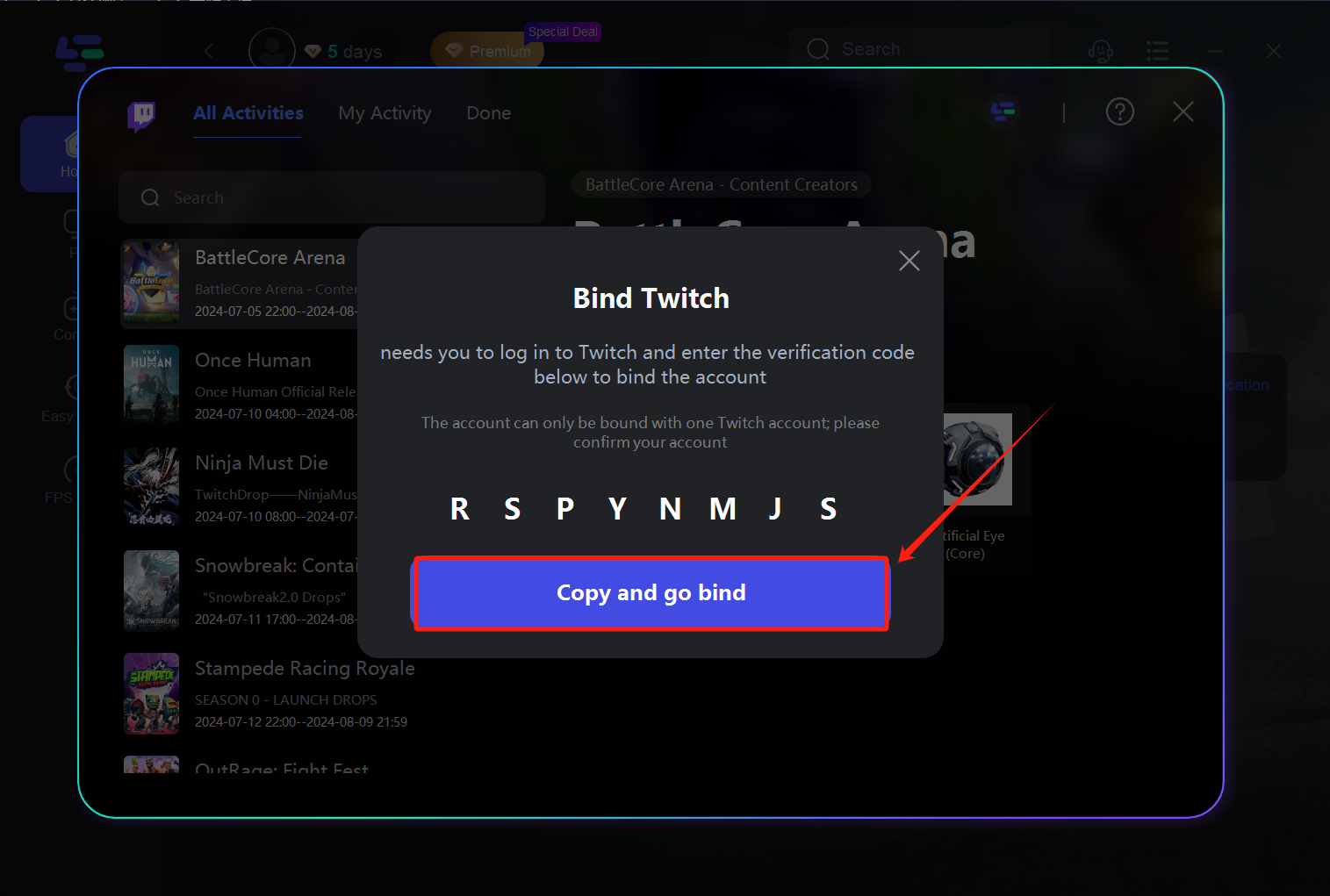Screen dimensions: 1330x896
Task: Switch to the Done tab
Action: [488, 113]
